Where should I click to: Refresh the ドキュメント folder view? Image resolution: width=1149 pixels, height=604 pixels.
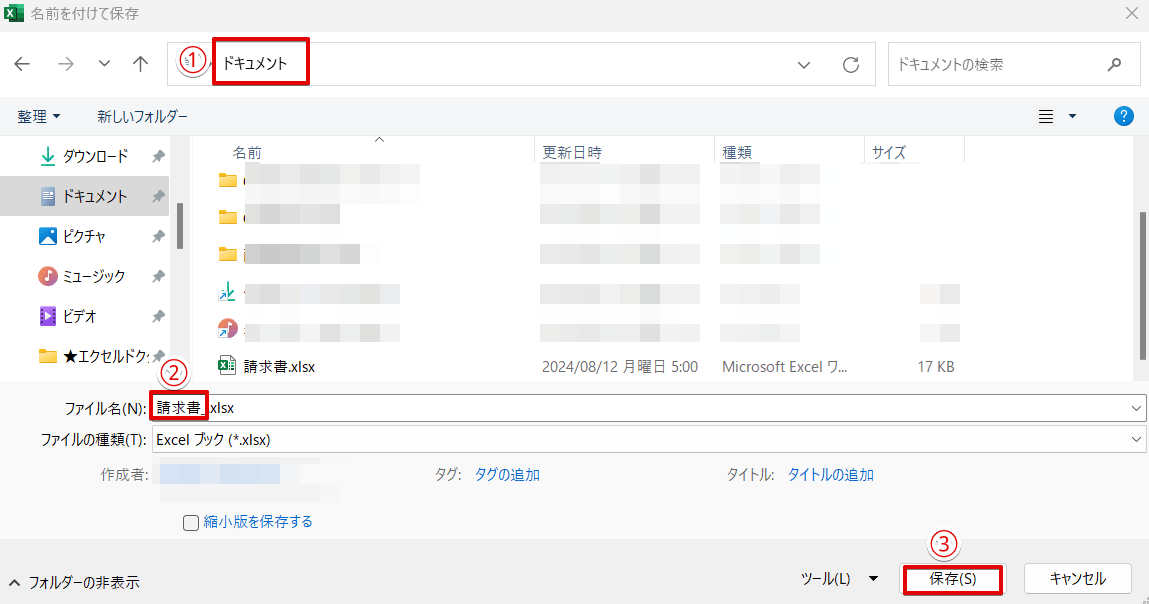tap(850, 63)
